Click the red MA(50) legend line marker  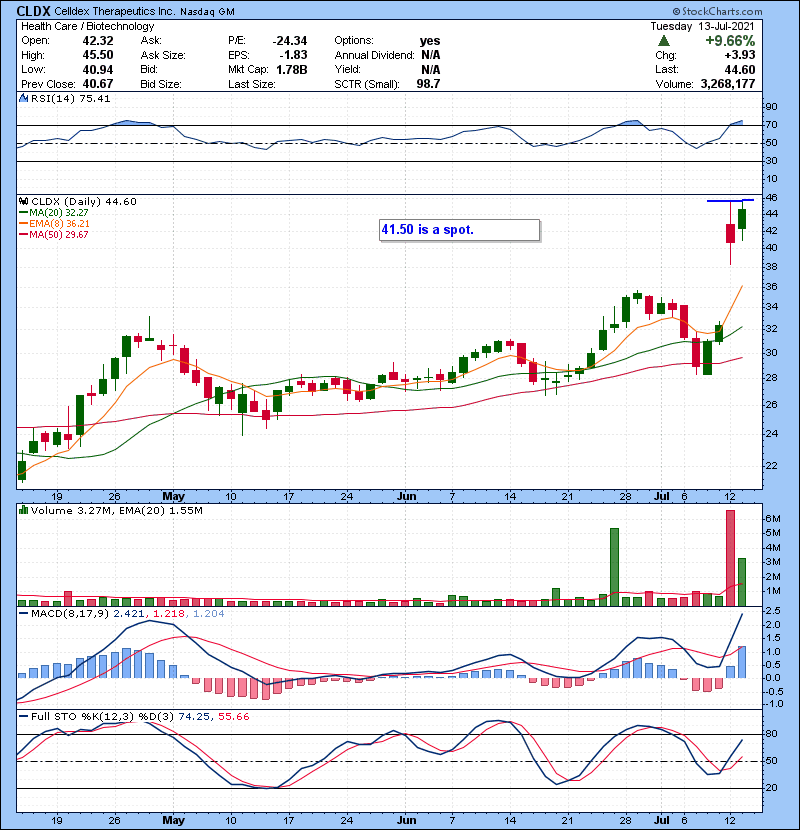[x=23, y=235]
